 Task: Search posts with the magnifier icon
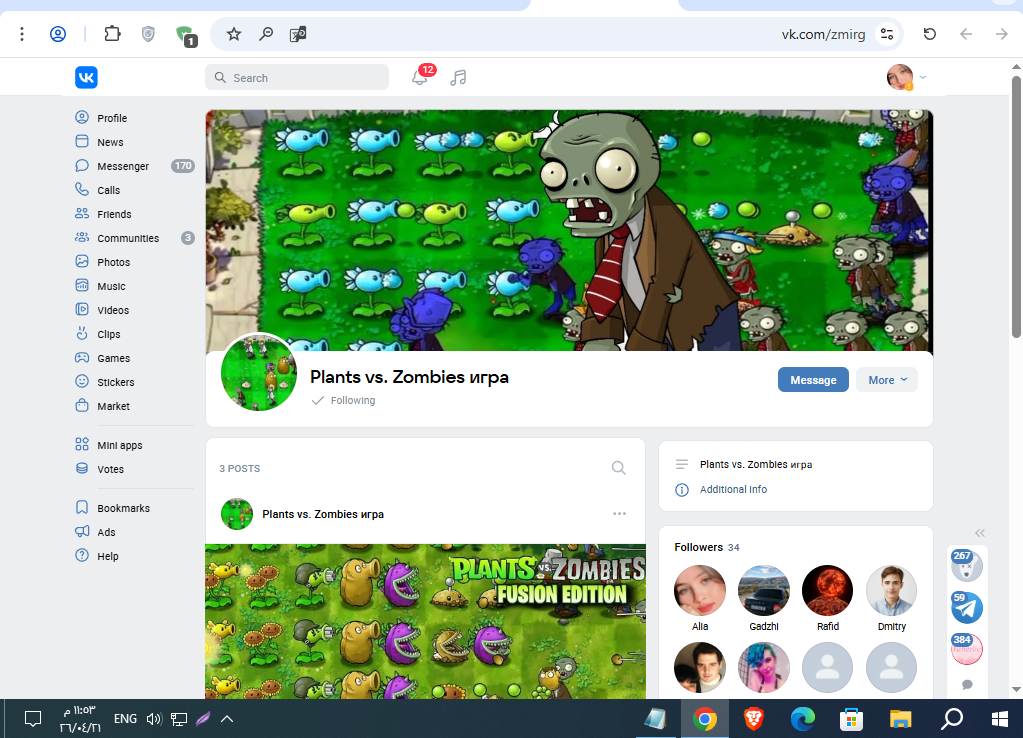[618, 468]
